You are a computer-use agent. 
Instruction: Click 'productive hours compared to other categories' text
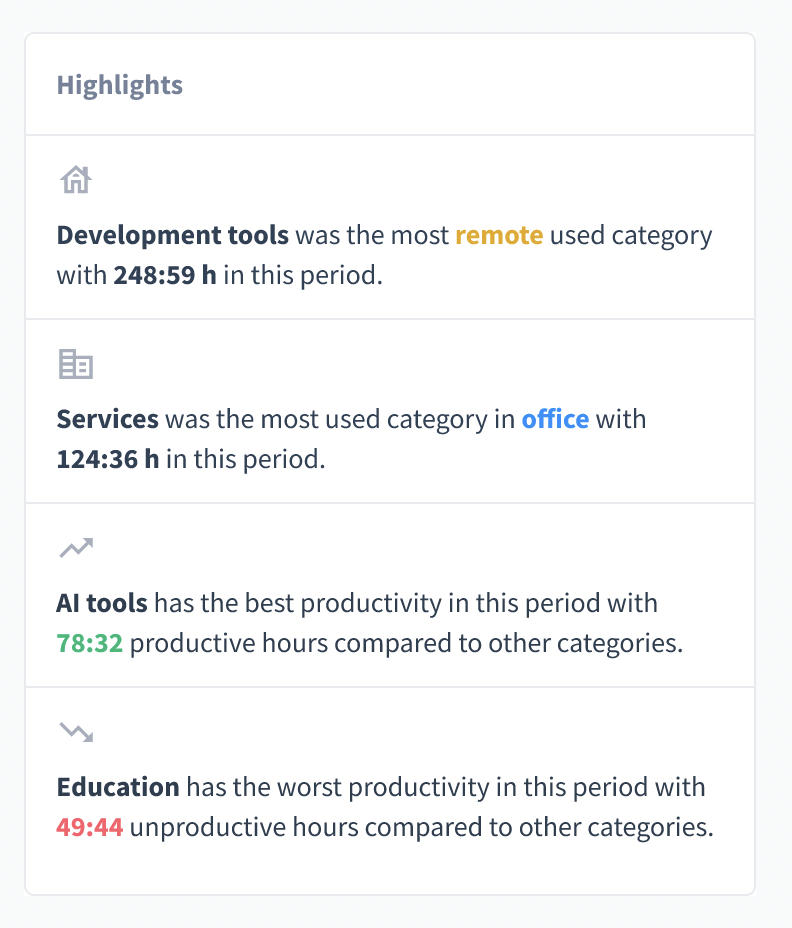pos(406,643)
